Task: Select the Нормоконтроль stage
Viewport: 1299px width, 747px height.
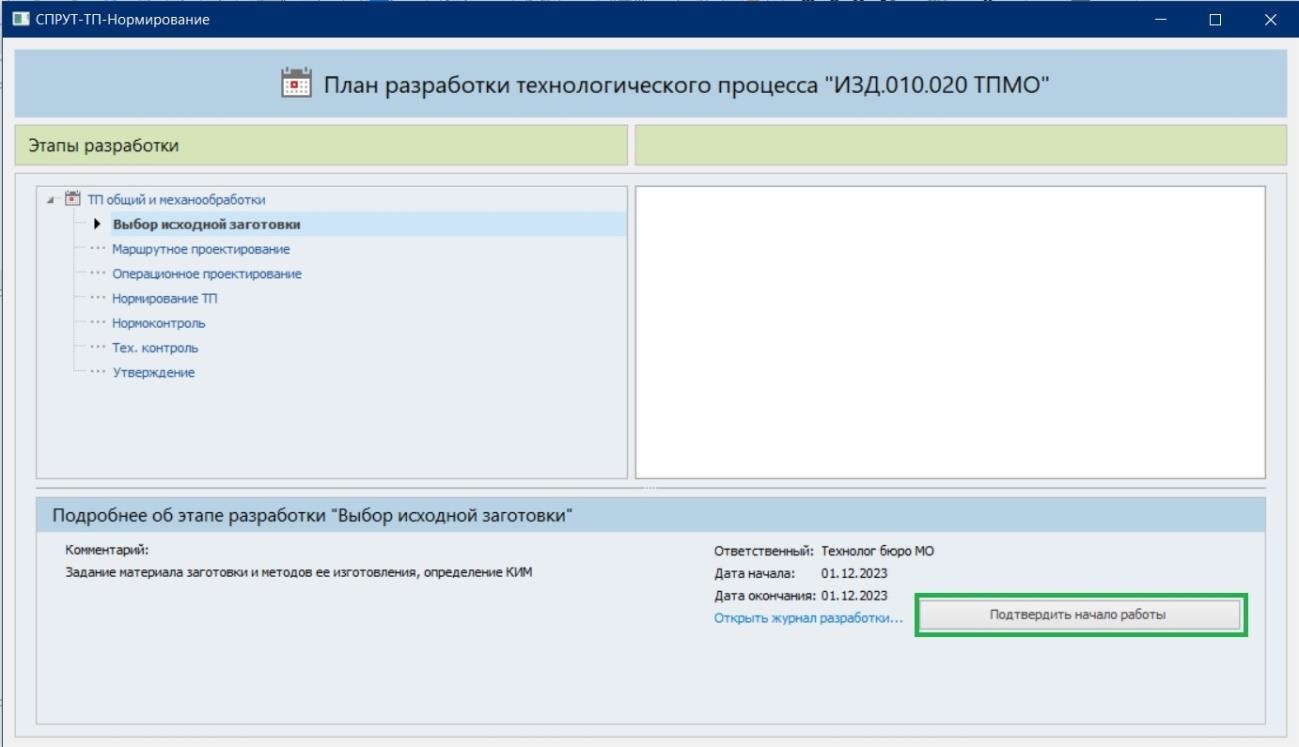Action: [158, 323]
